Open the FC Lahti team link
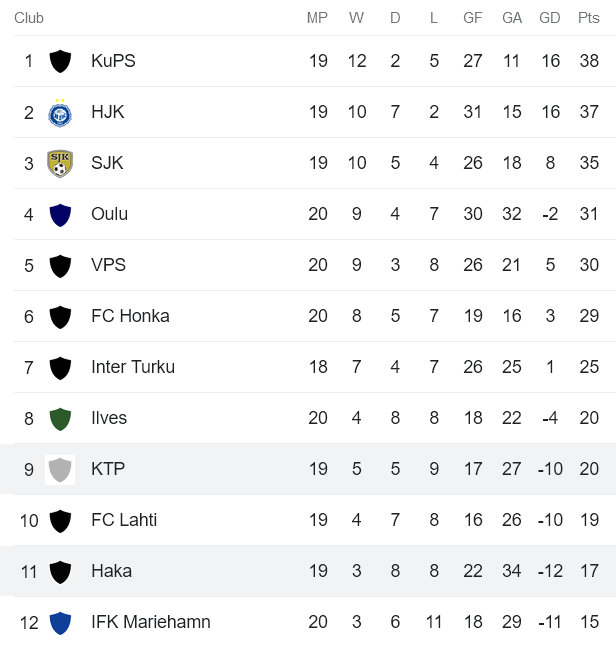Viewport: 616px width, 650px height. coord(124,520)
